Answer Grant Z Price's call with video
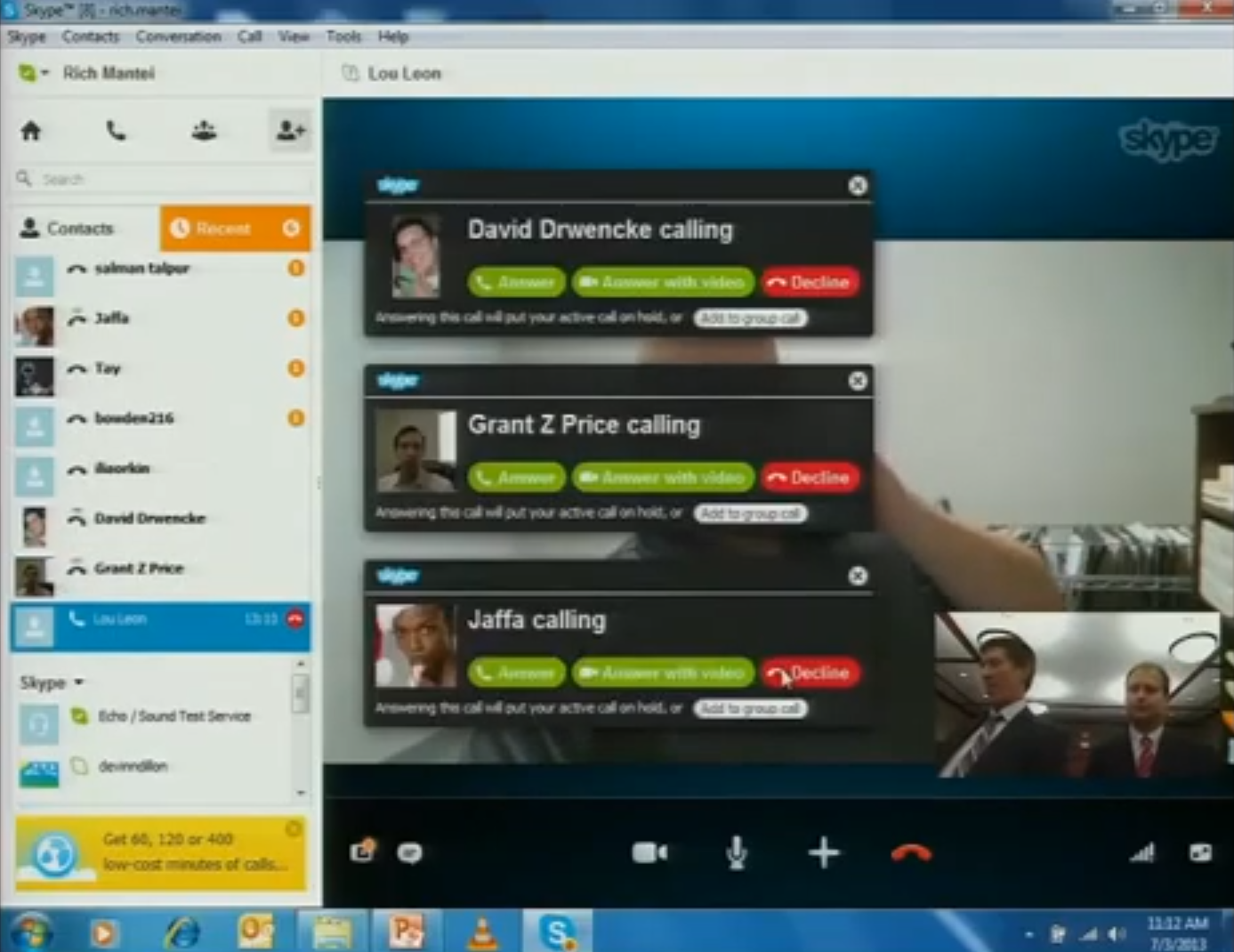Screen dimensions: 1234x952 [664, 478]
